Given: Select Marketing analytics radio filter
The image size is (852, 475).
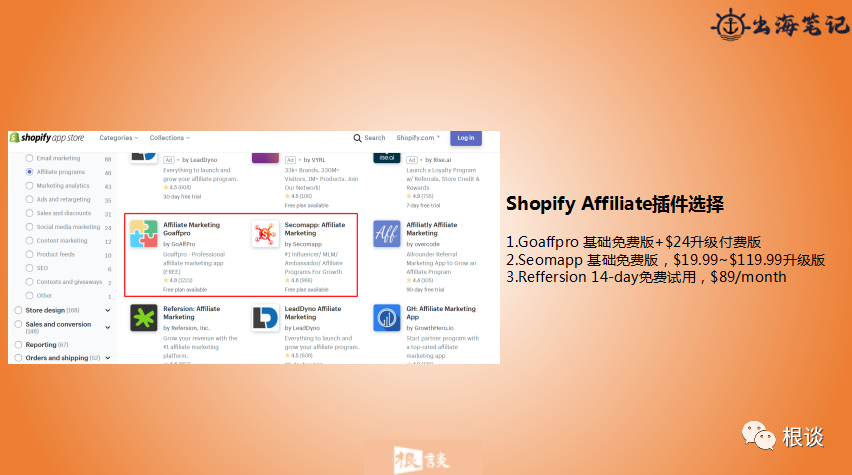Looking at the screenshot, I should (29, 185).
